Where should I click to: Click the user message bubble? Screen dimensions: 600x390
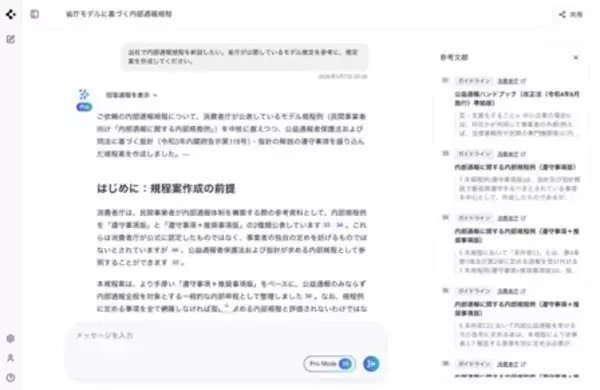tap(244, 57)
